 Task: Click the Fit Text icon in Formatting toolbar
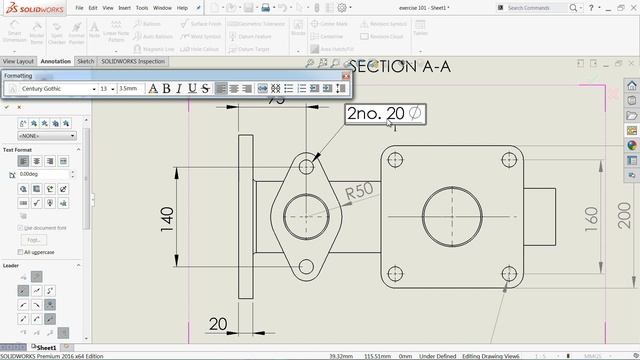click(262, 89)
